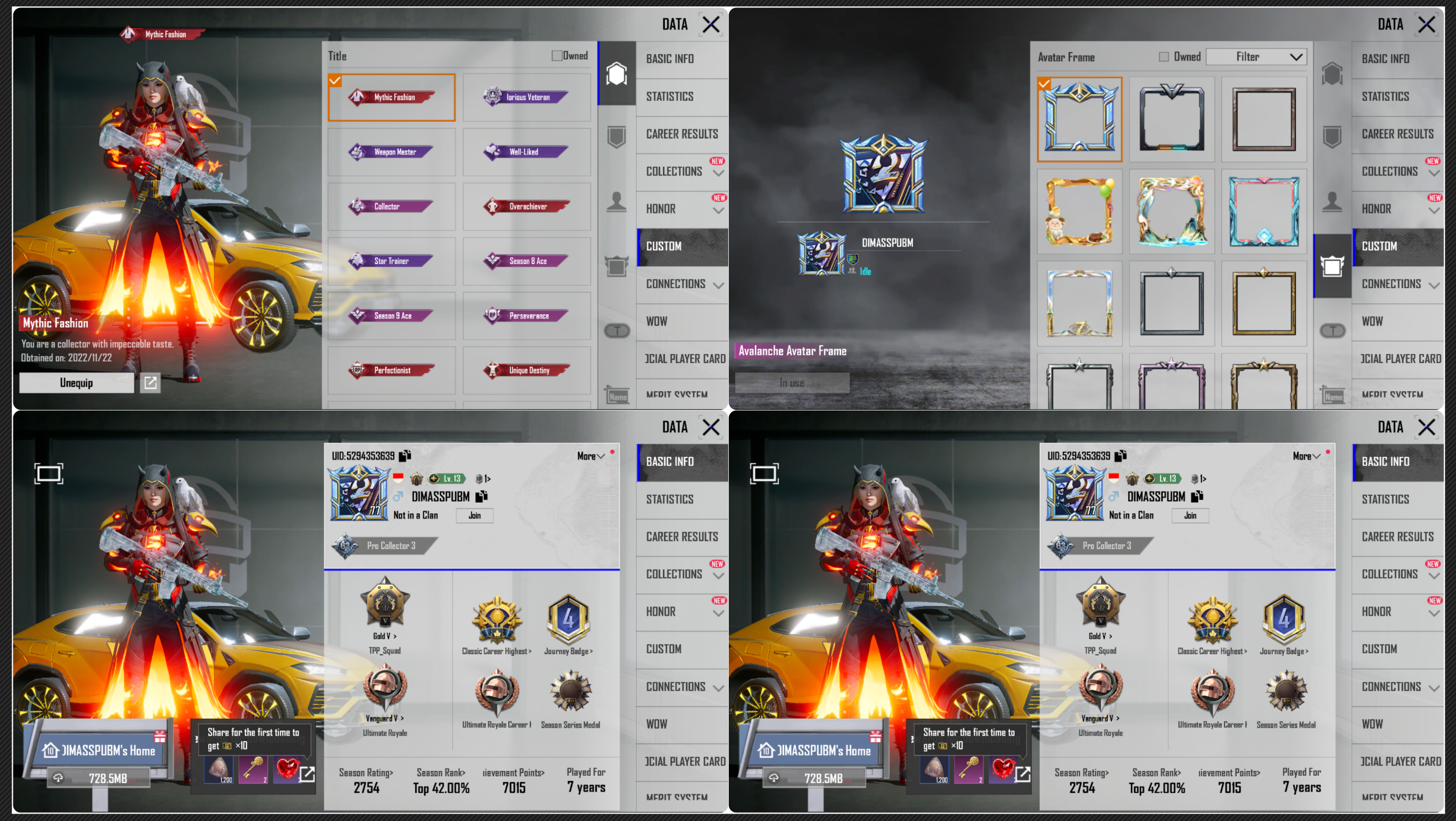Viewport: 1456px width, 821px height.
Task: Copy DIMASSPUBM name in bottom-left profile panel
Action: click(481, 496)
